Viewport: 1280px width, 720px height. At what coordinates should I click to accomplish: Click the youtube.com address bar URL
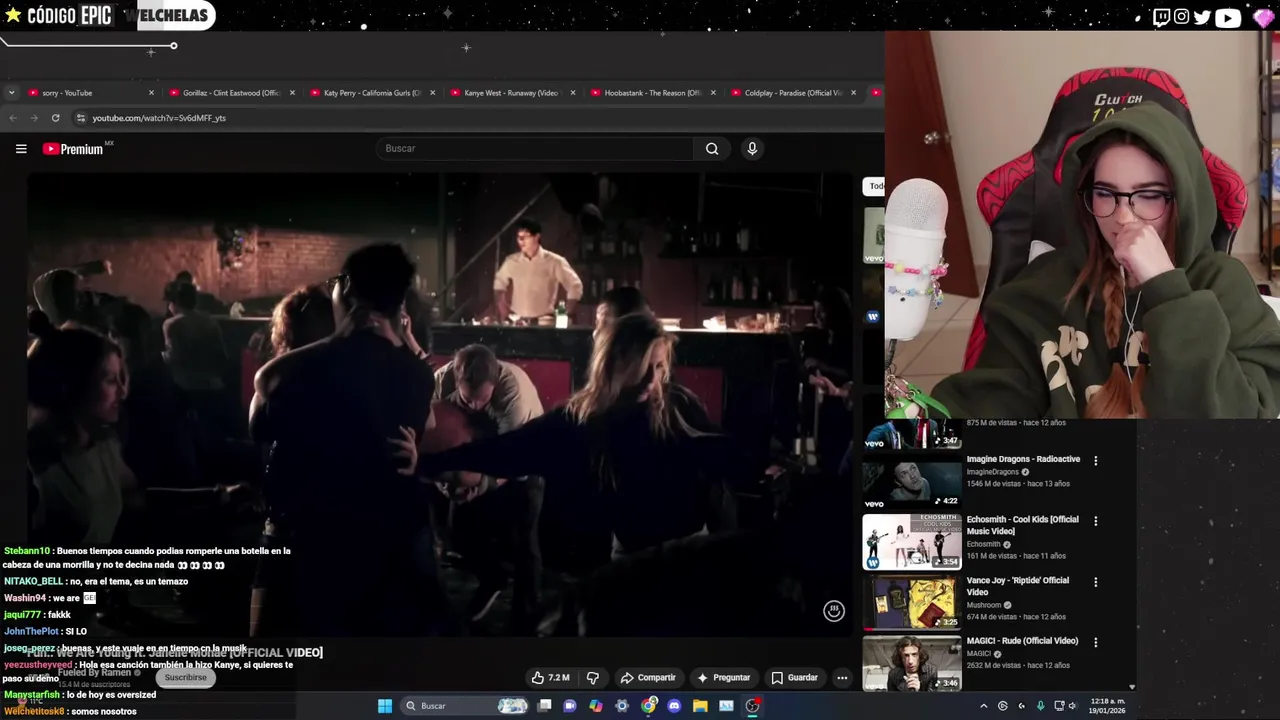tap(159, 118)
